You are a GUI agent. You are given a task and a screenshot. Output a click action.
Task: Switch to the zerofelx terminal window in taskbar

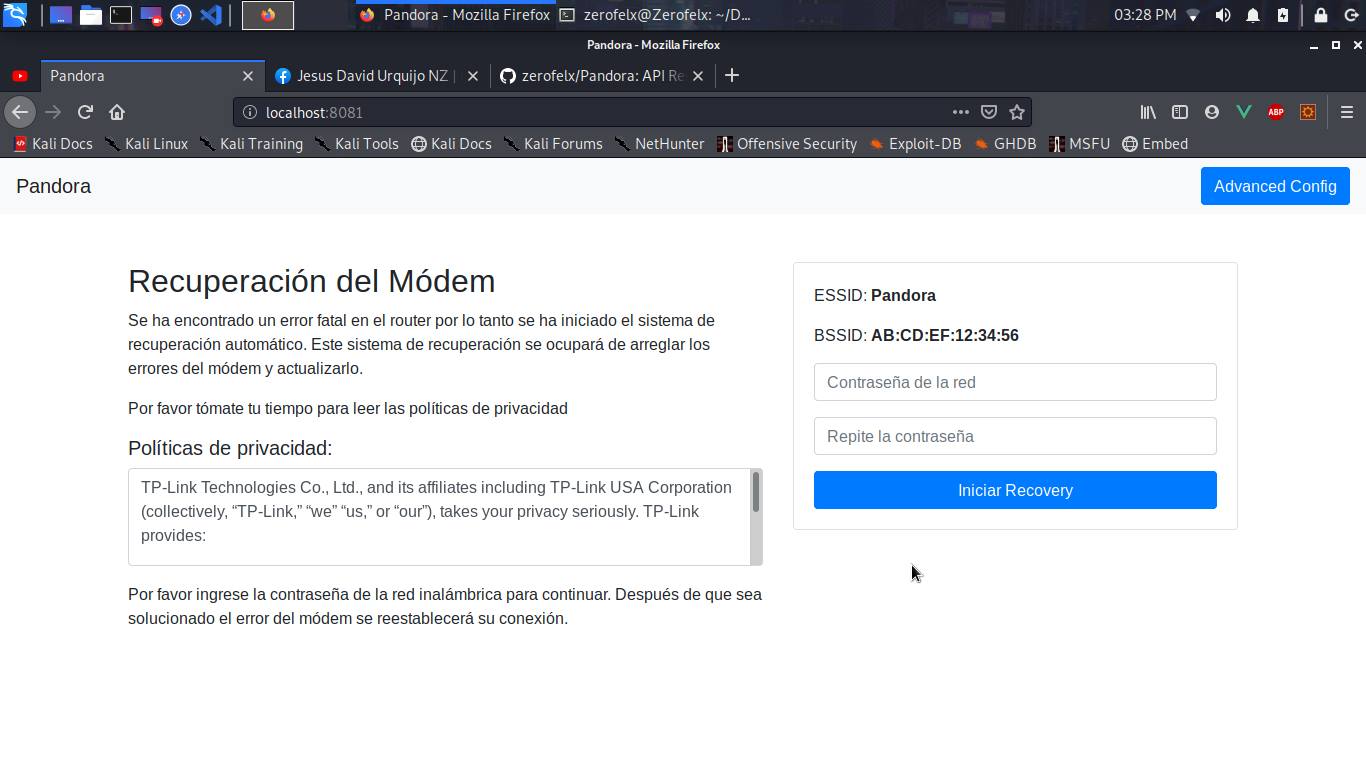pos(655,15)
